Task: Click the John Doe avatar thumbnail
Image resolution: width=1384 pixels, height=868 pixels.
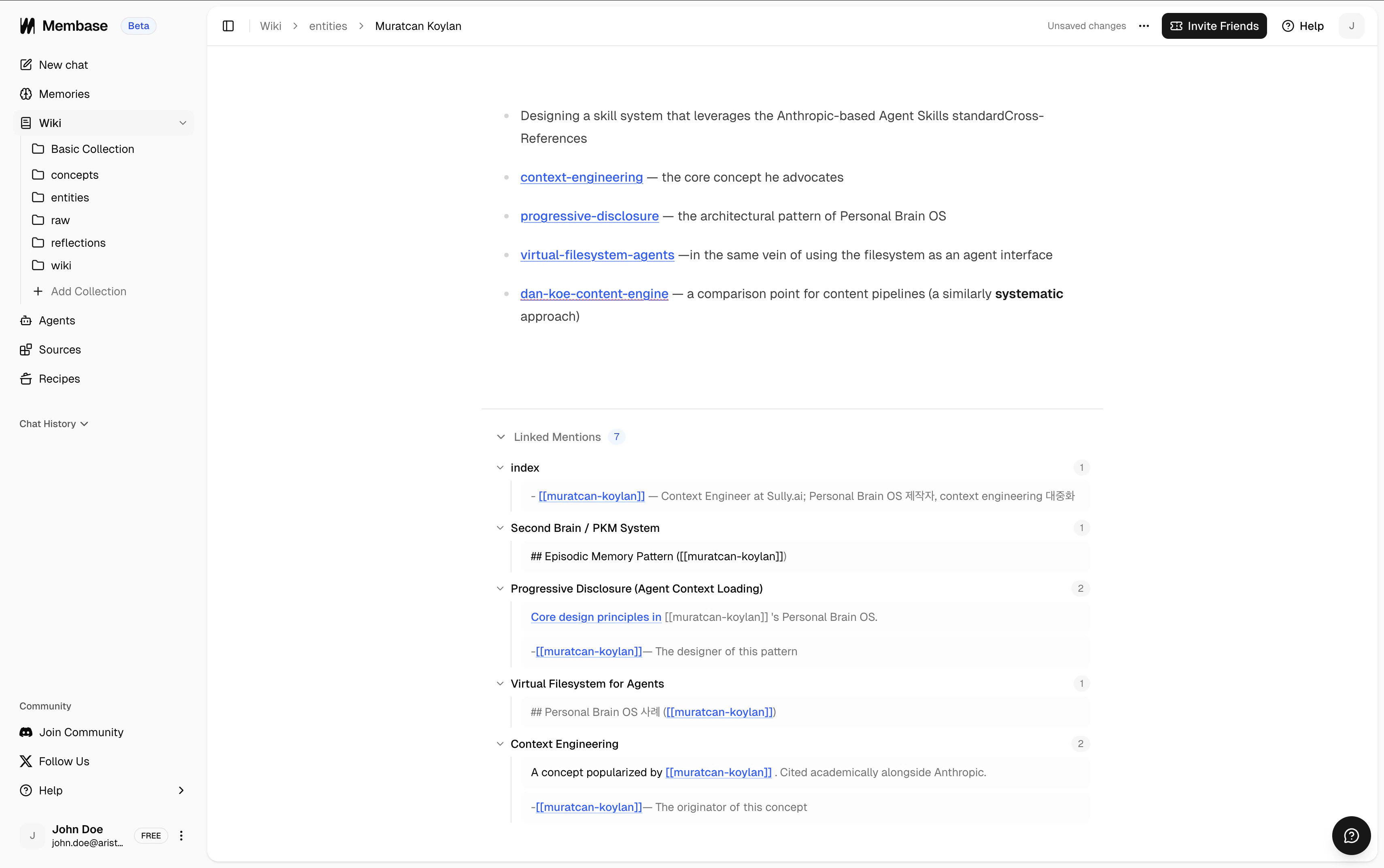Action: coord(33,835)
